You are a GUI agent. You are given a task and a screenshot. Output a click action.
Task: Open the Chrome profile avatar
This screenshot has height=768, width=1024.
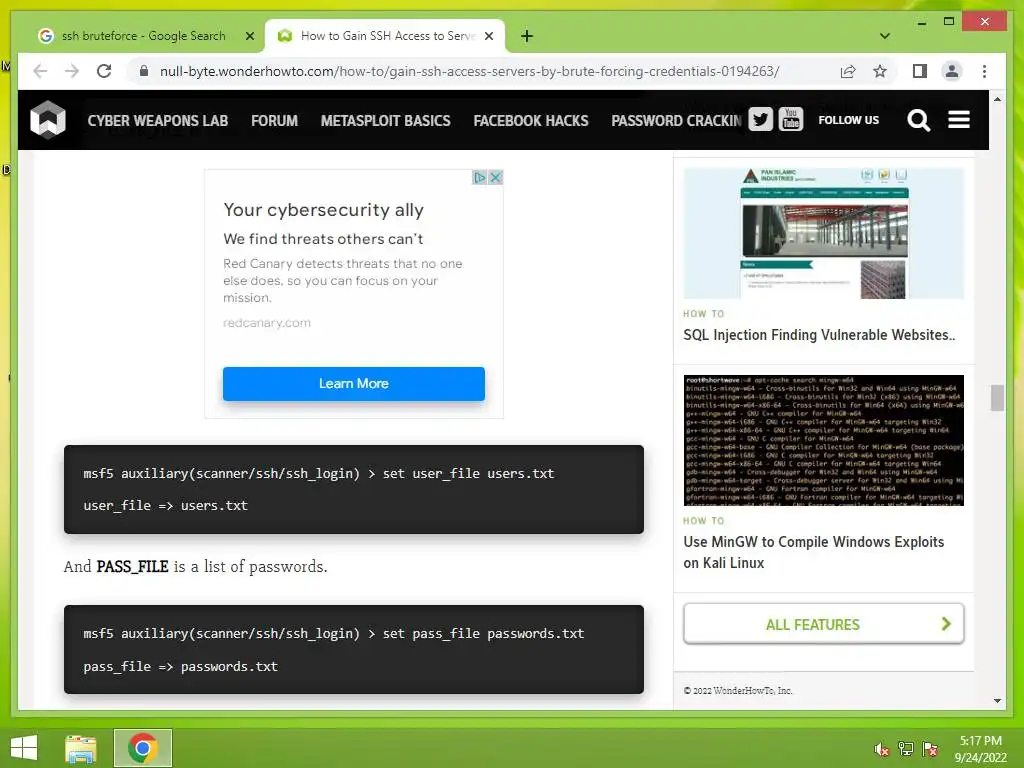[952, 71]
